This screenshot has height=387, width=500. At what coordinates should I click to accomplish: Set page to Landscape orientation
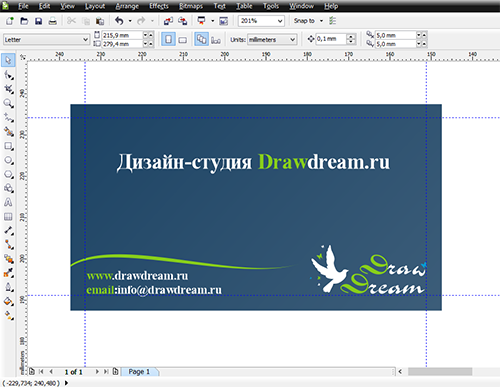(182, 40)
